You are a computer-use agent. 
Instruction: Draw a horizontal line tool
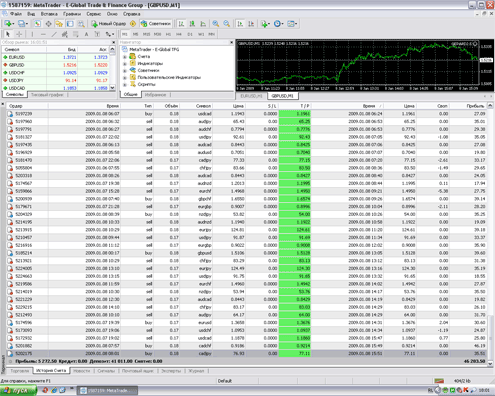(x=43, y=34)
